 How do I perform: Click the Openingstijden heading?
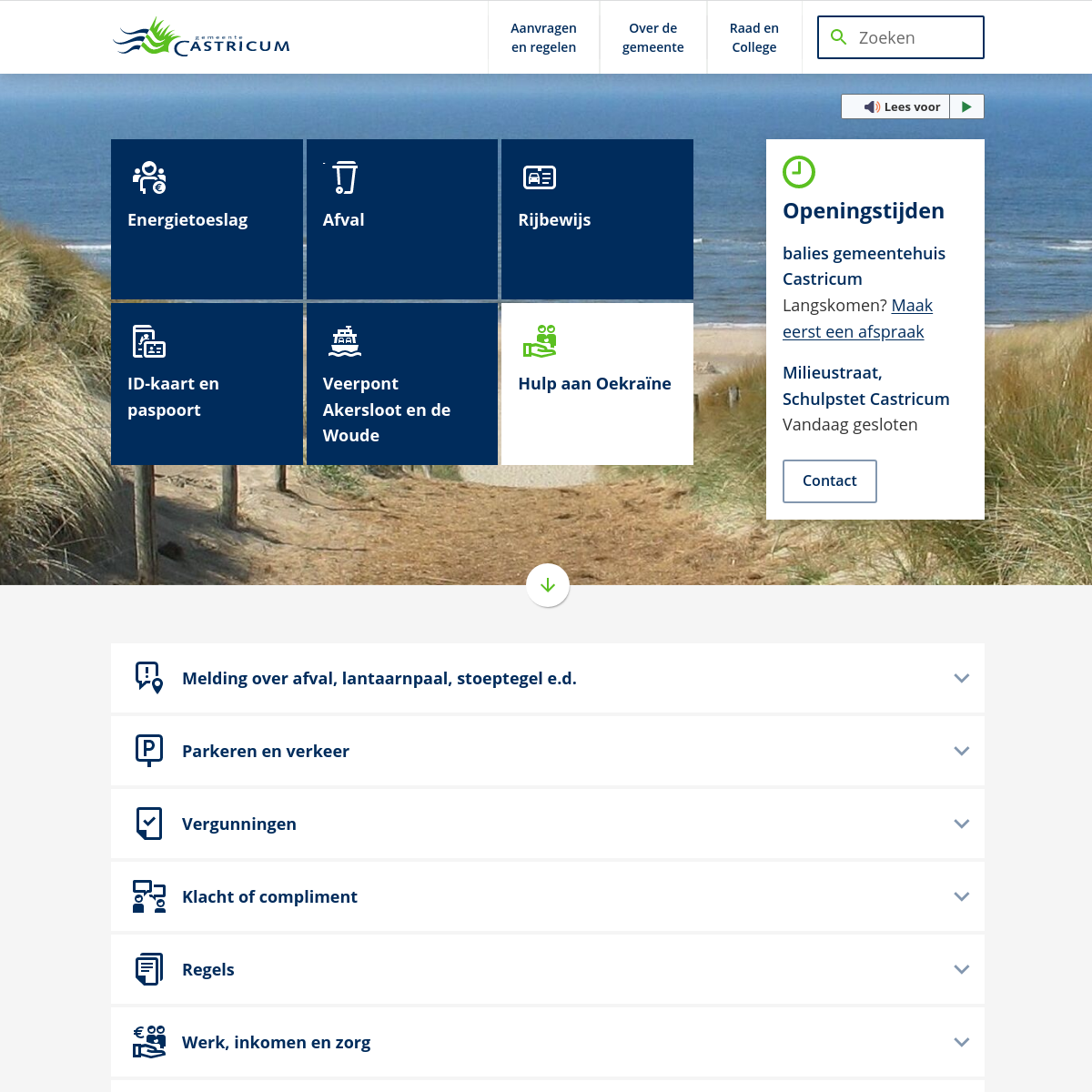point(864,210)
